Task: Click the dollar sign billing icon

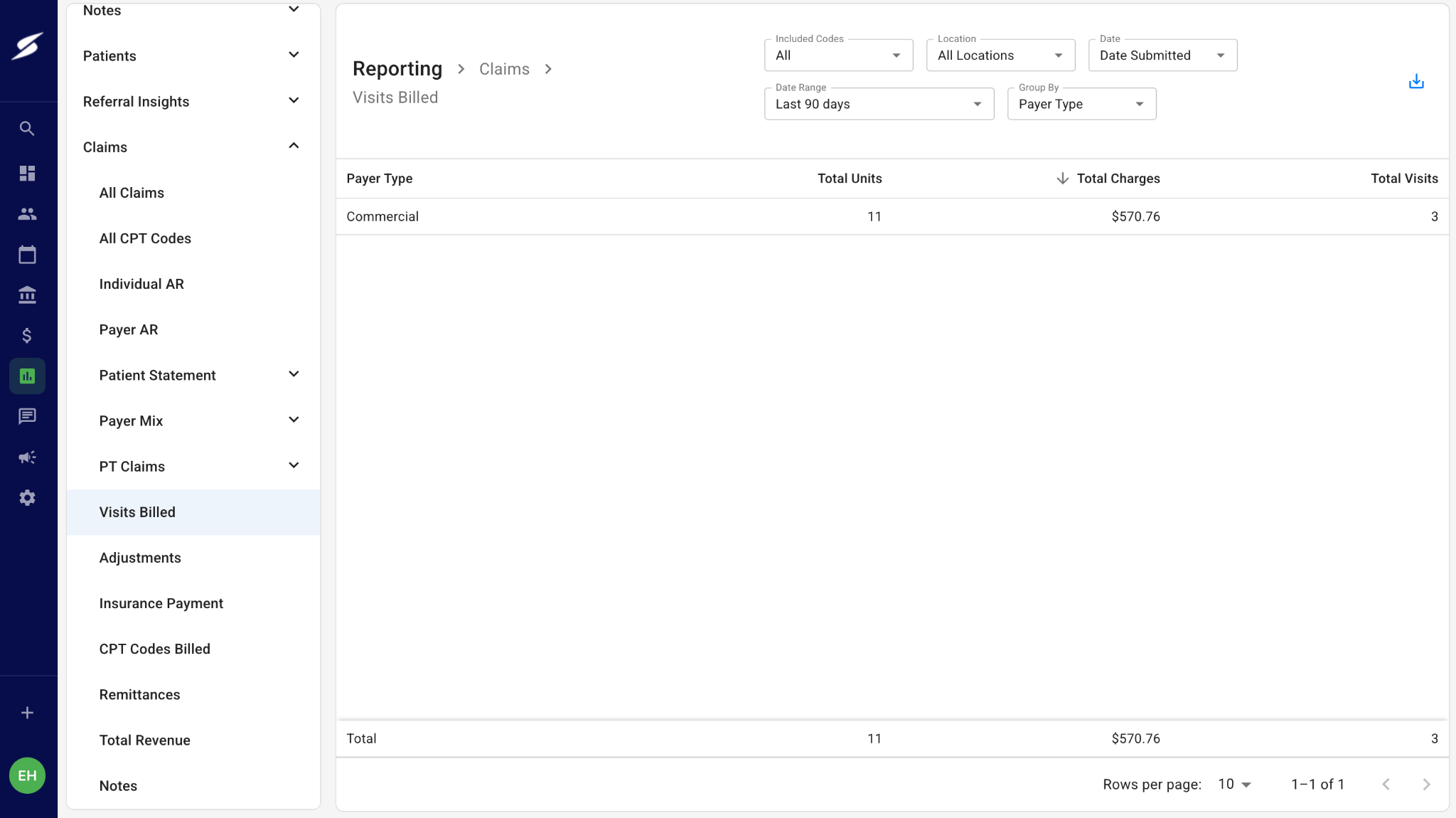Action: tap(27, 336)
